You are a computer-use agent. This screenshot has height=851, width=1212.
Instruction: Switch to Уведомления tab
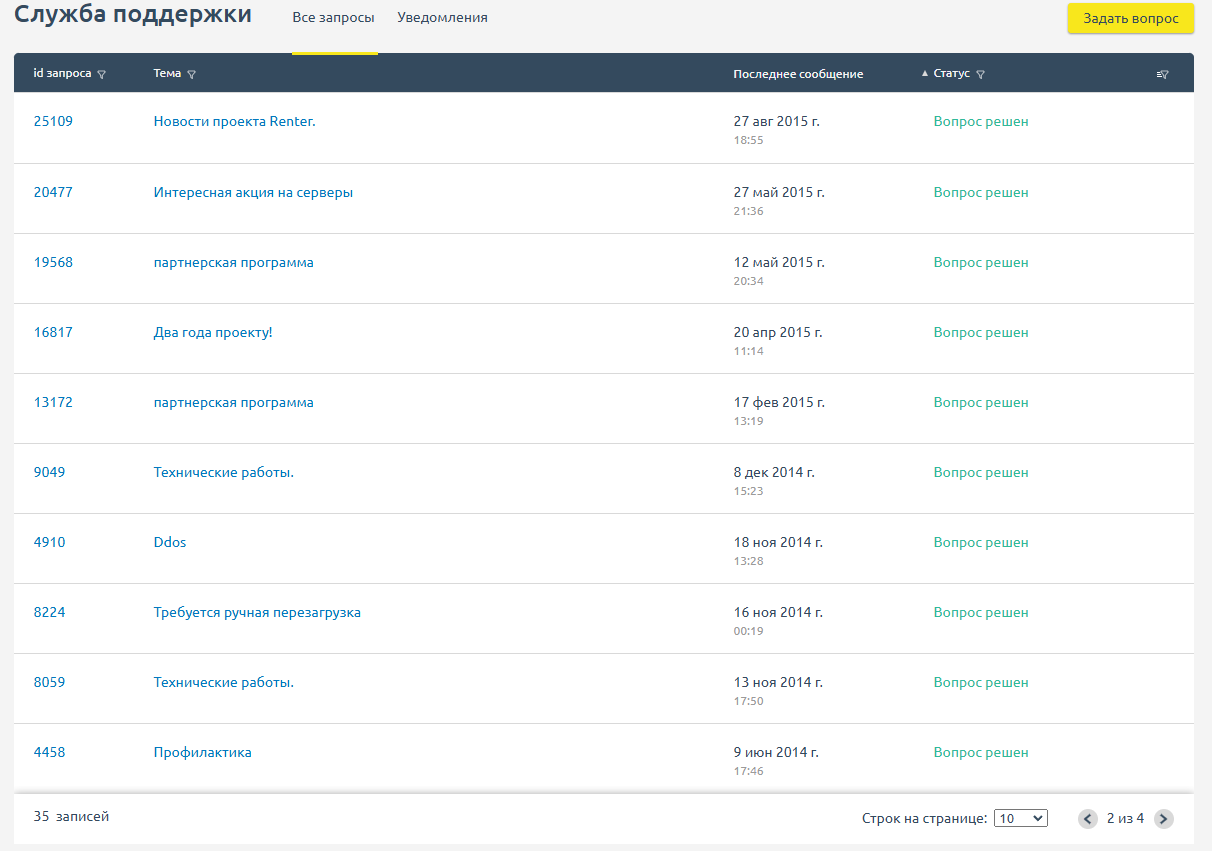tap(442, 18)
